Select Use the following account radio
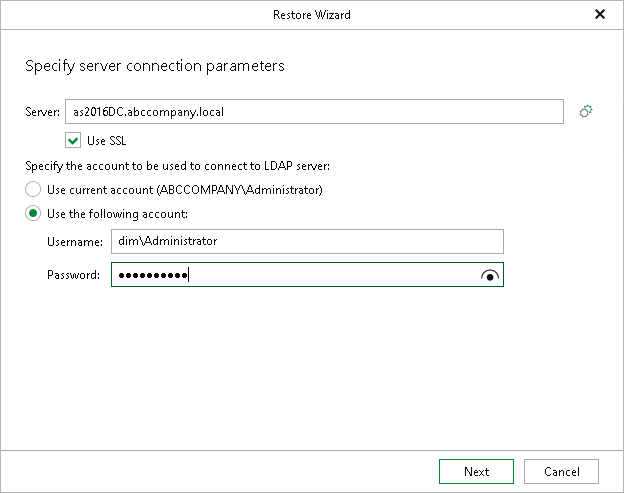Viewport: 624px width, 493px height. (33, 214)
